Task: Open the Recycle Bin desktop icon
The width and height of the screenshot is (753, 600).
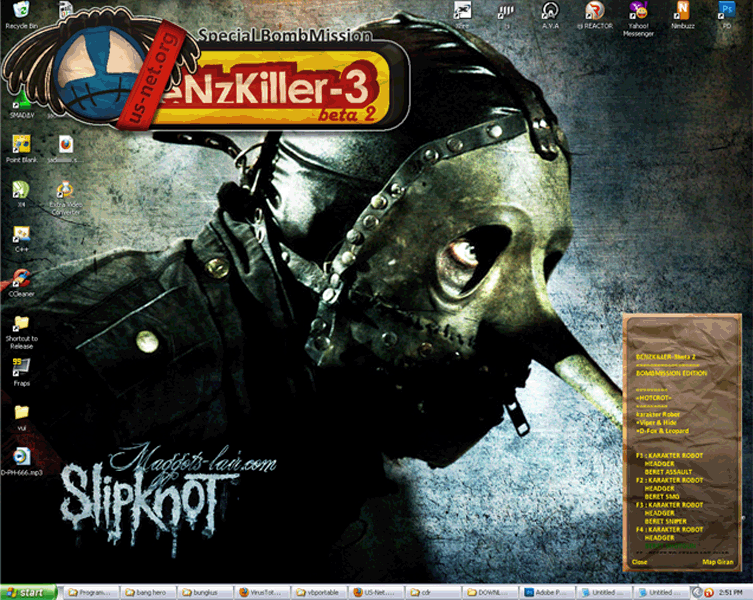Action: pos(21,14)
